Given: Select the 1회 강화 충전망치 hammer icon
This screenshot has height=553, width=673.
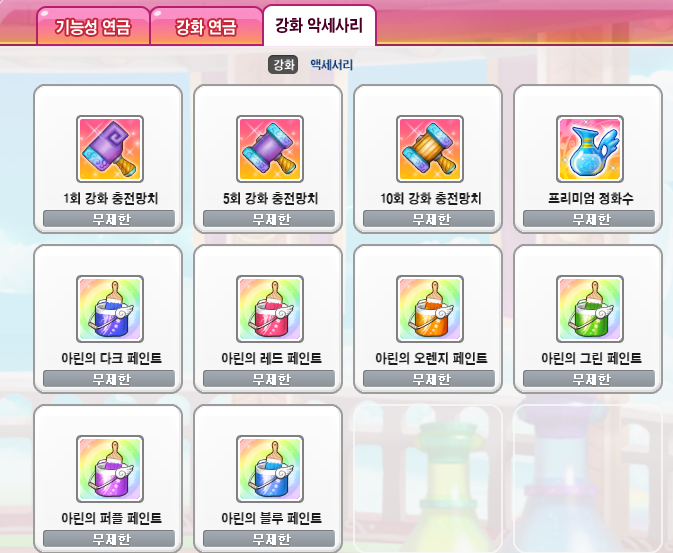Looking at the screenshot, I should coord(110,149).
